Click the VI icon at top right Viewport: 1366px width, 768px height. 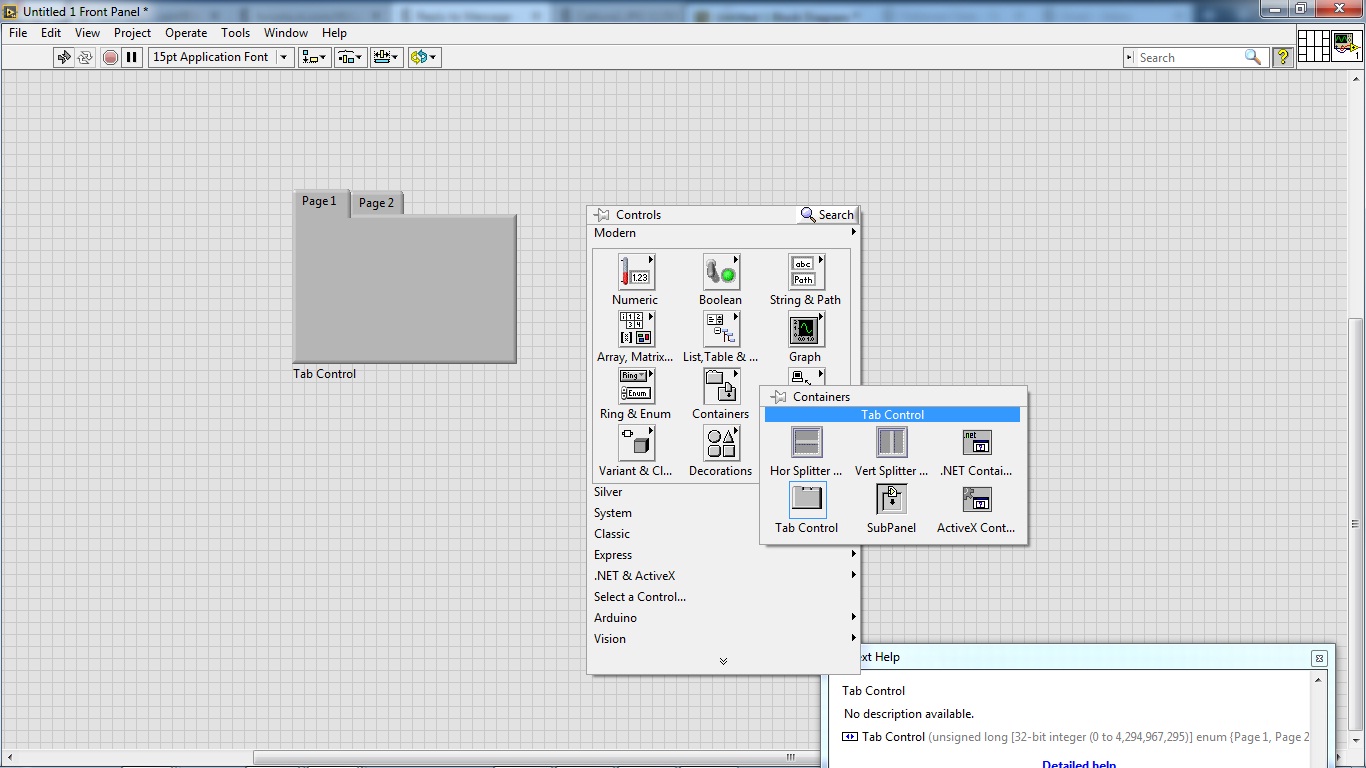[x=1346, y=46]
